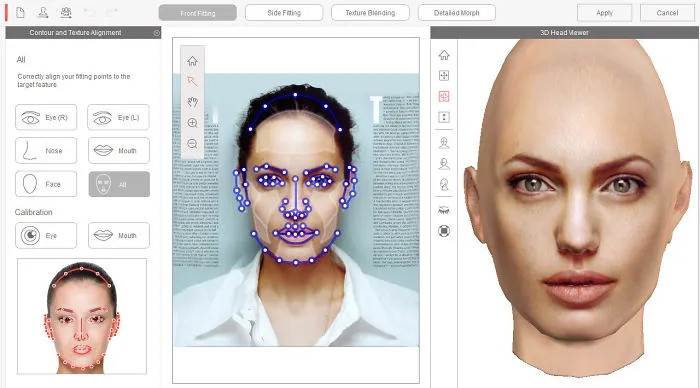
Task: Click the move/pan arrows icon in 3D viewer
Action: pos(444,75)
